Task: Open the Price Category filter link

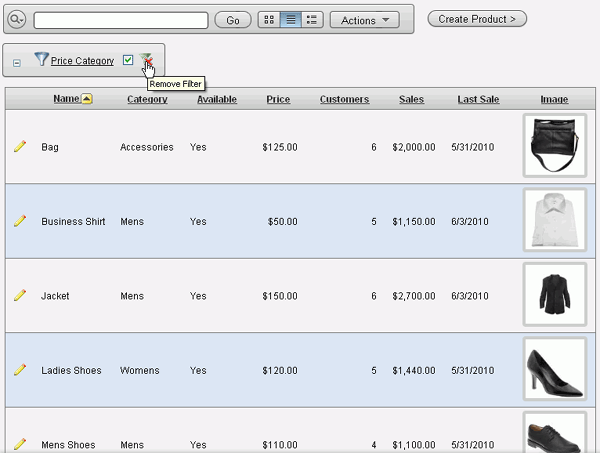Action: tap(82, 61)
